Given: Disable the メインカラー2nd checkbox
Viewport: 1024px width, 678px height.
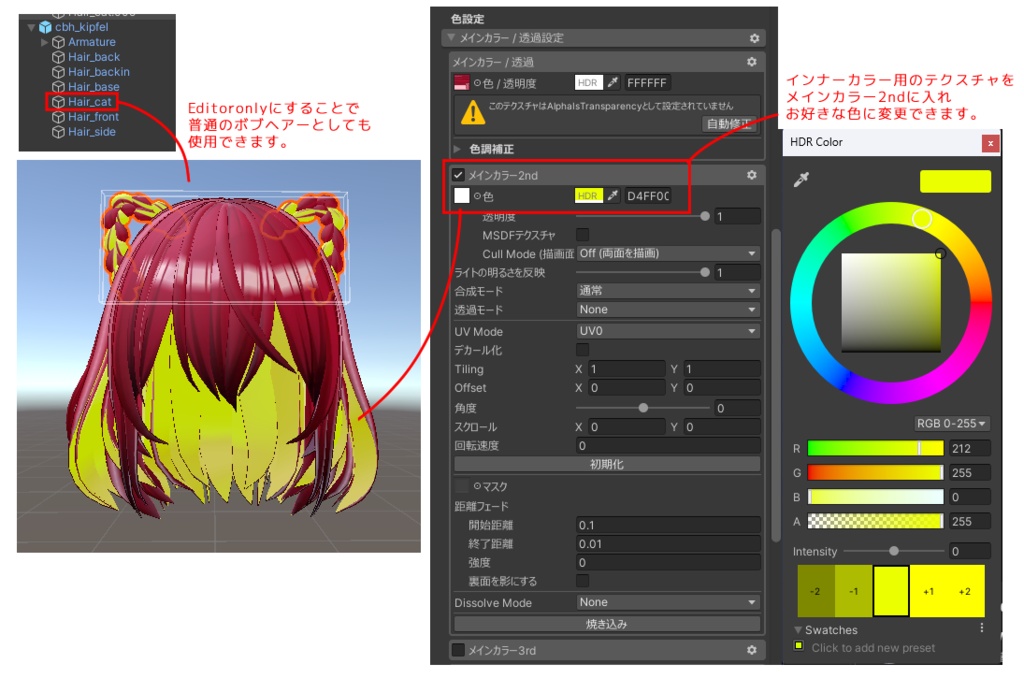Looking at the screenshot, I should [458, 175].
